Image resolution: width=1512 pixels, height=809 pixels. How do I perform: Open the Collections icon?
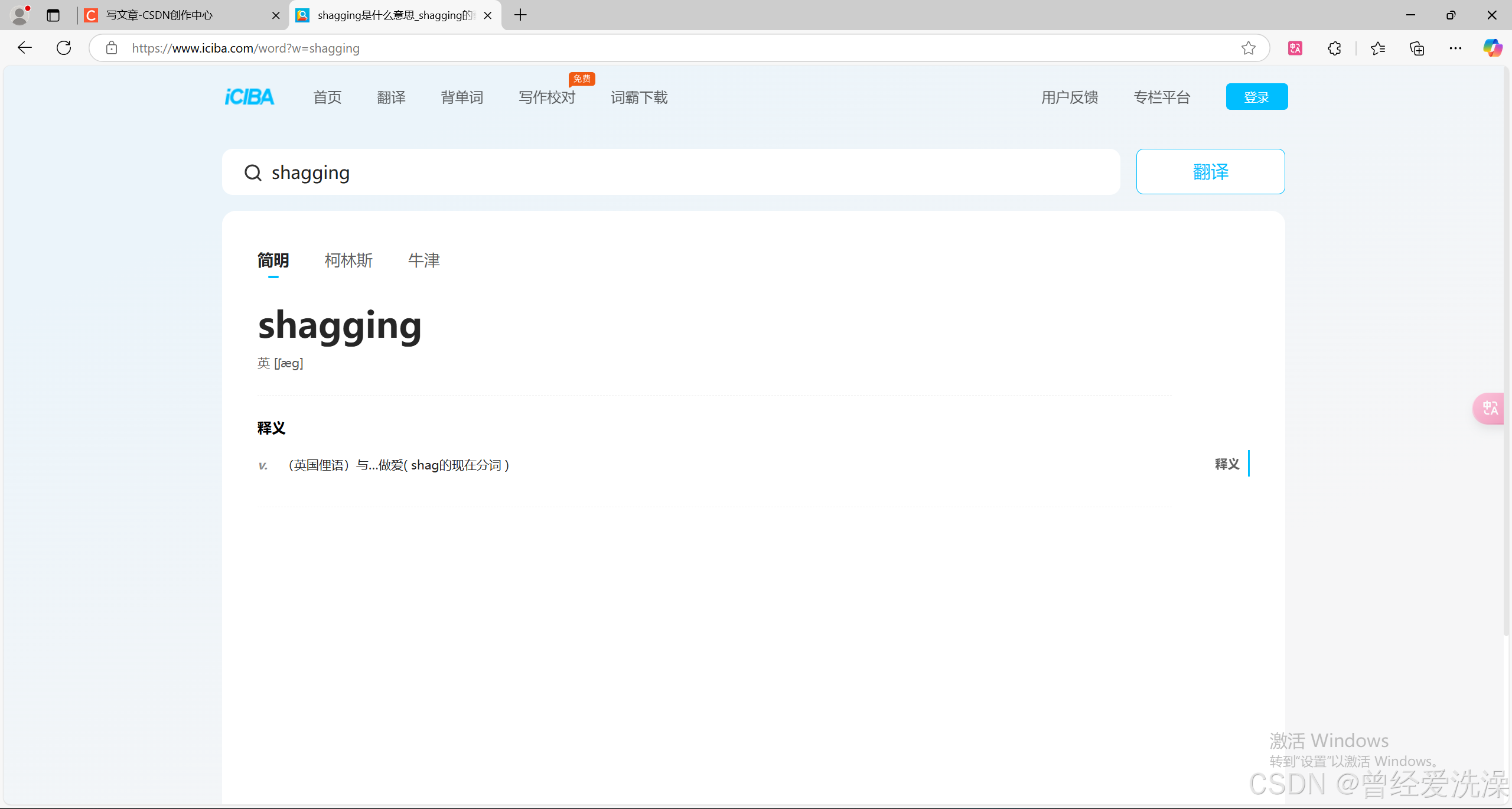click(x=1417, y=48)
